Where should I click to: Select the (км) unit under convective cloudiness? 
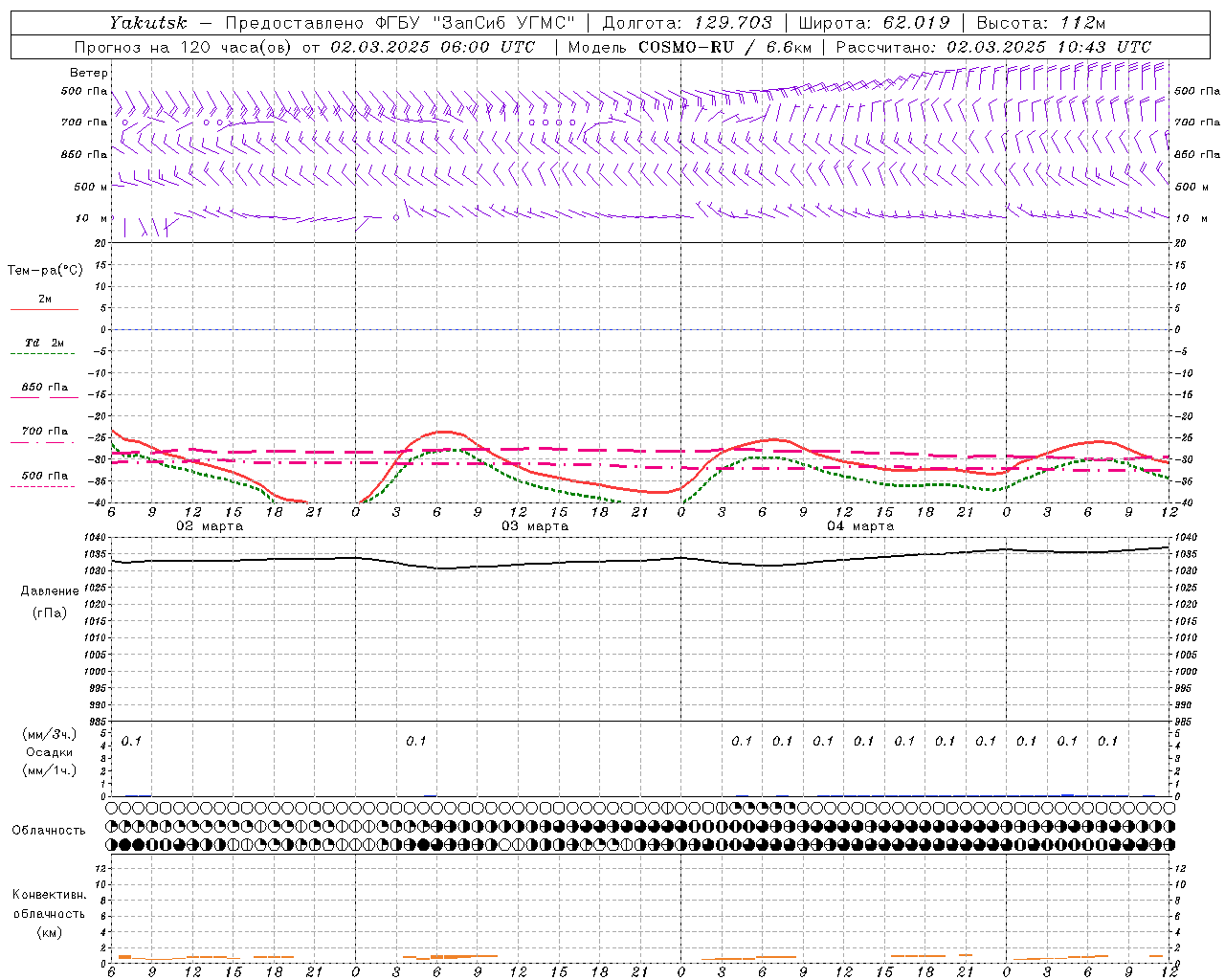point(49,932)
